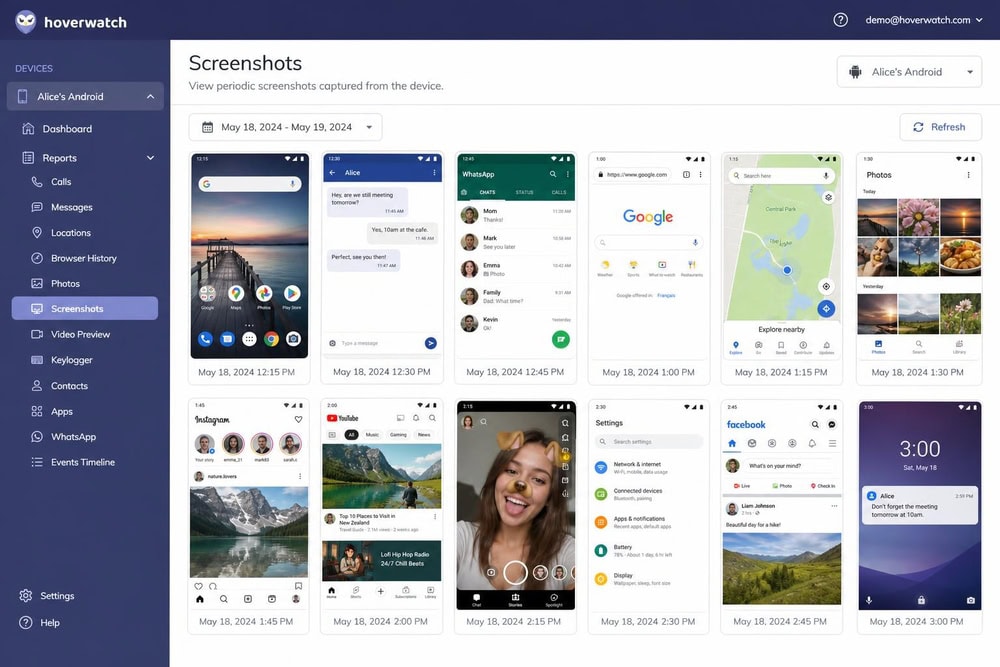1000x667 pixels.
Task: Click the Refresh button
Action: tap(940, 127)
